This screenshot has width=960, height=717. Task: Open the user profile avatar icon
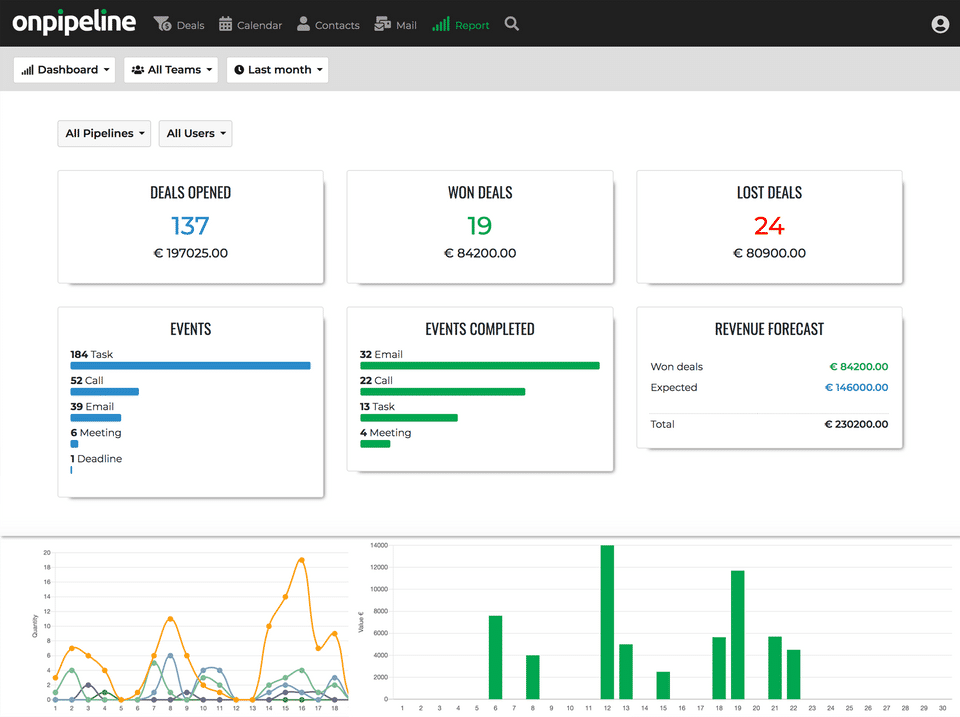click(939, 25)
